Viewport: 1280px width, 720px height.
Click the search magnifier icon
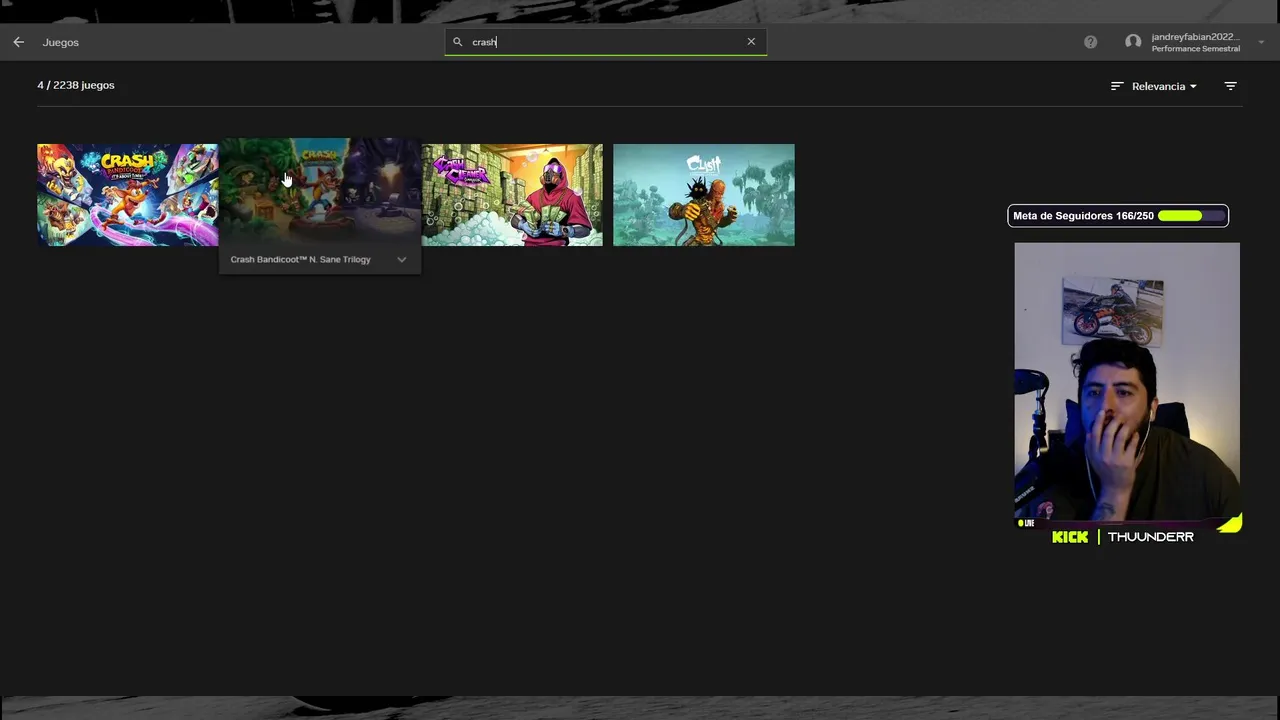[458, 42]
